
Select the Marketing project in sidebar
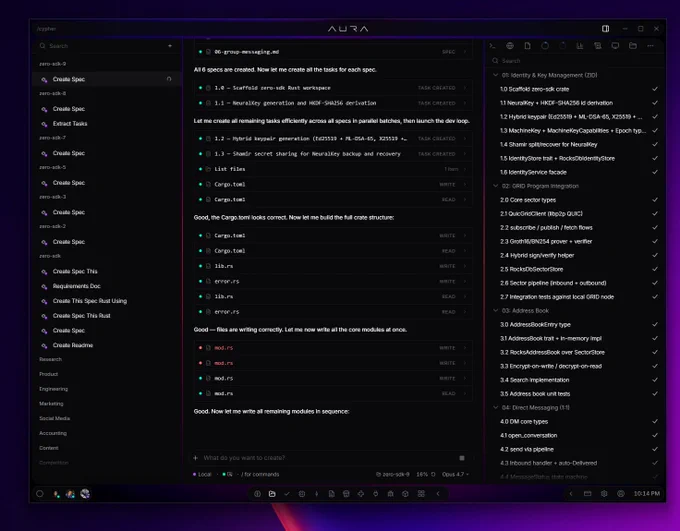point(51,403)
